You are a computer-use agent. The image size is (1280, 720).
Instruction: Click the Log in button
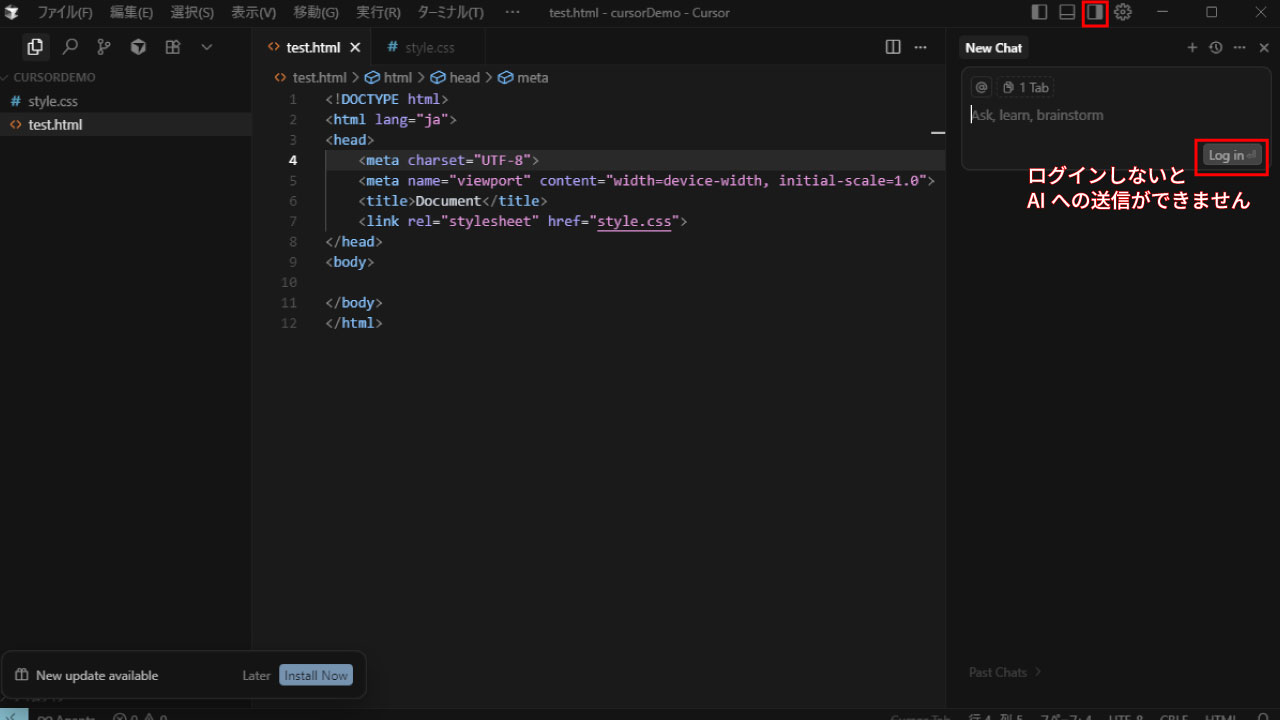click(x=1232, y=155)
